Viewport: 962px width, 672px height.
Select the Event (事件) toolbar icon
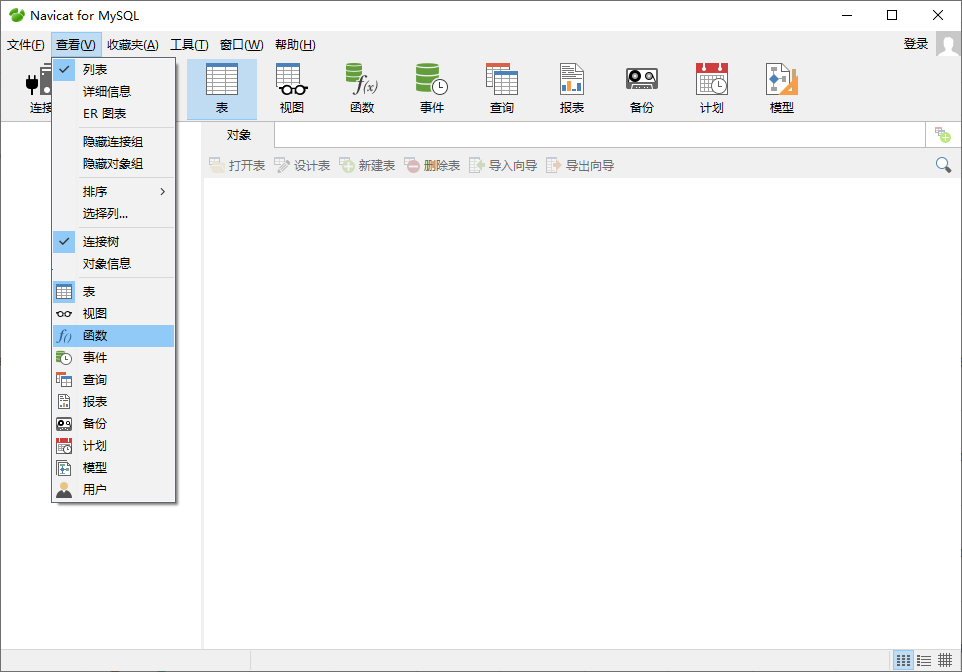[x=432, y=89]
